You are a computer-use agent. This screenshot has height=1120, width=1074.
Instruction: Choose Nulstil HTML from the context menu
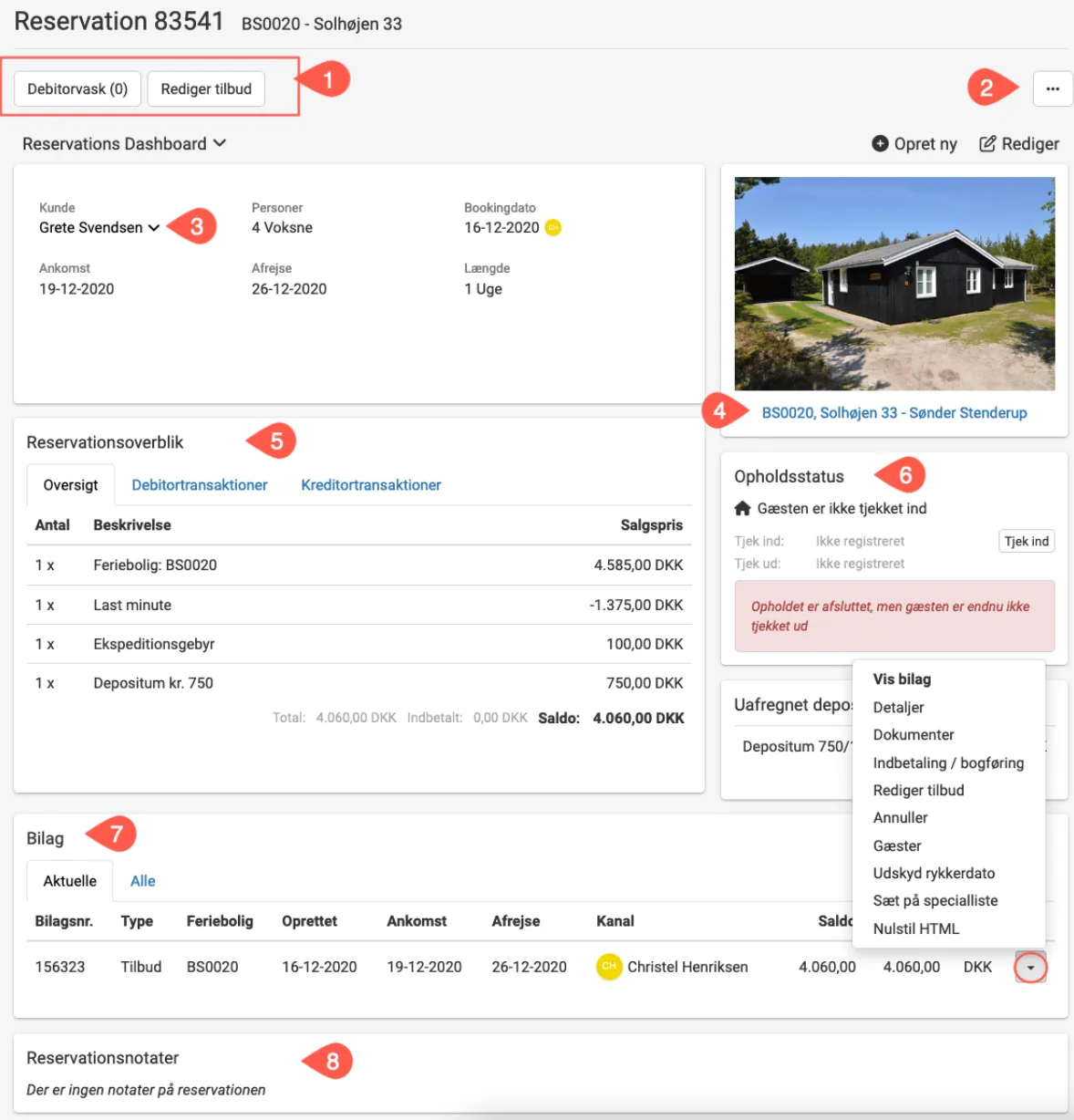tap(915, 929)
